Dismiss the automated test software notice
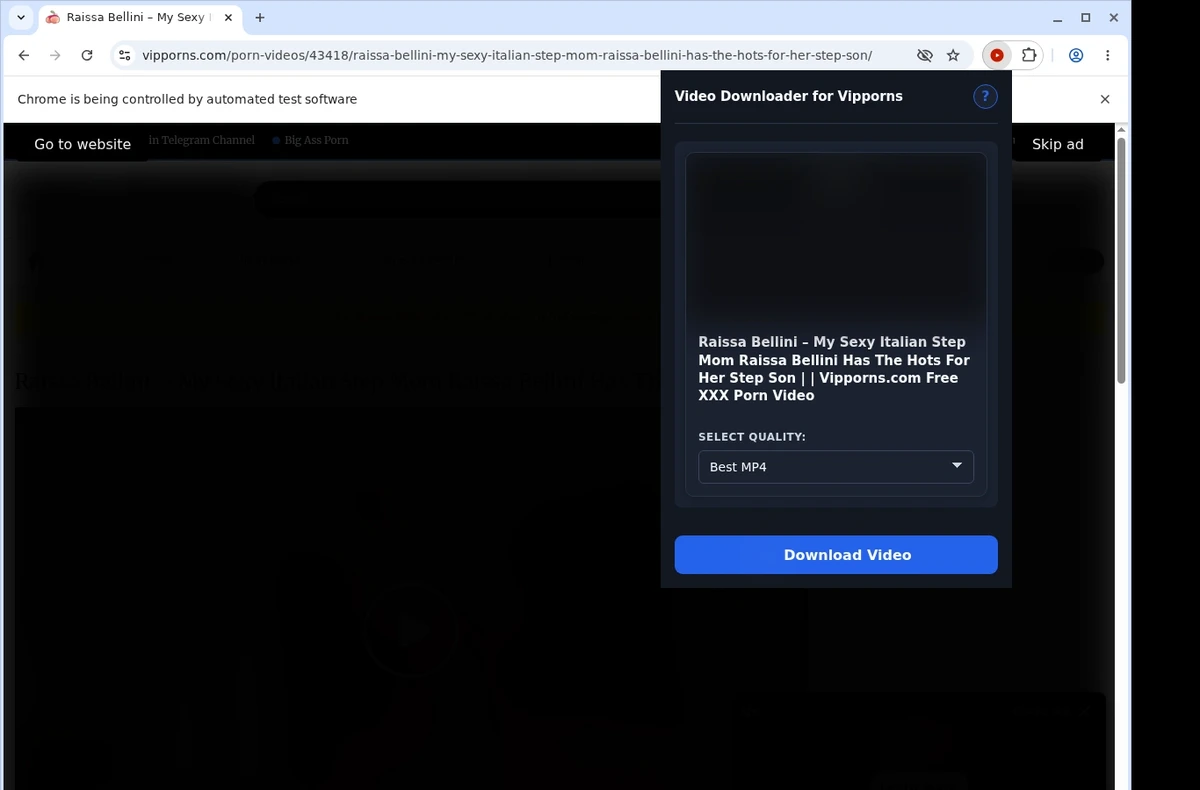 pos(1105,99)
